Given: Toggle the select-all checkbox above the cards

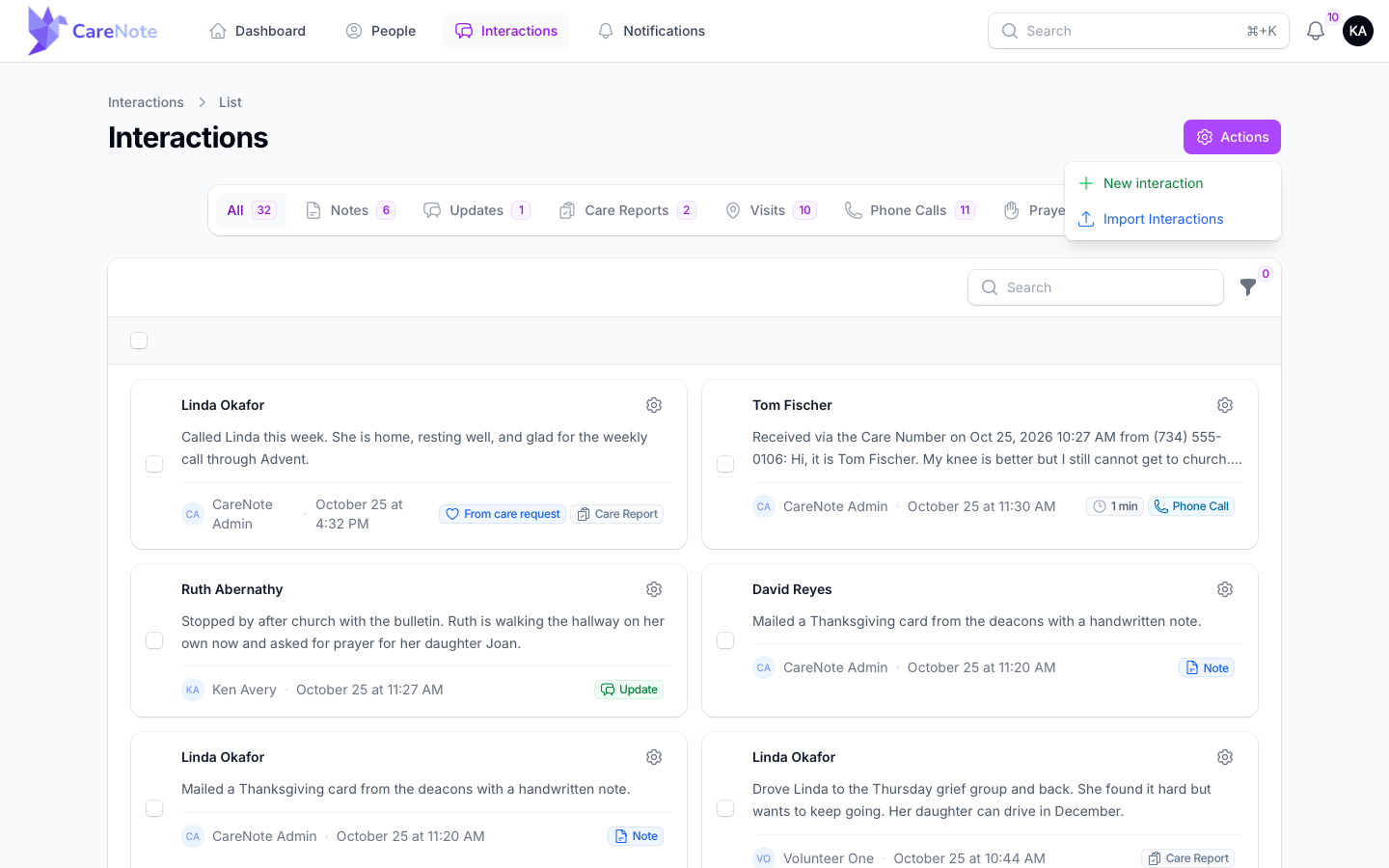Looking at the screenshot, I should pyautogui.click(x=139, y=340).
